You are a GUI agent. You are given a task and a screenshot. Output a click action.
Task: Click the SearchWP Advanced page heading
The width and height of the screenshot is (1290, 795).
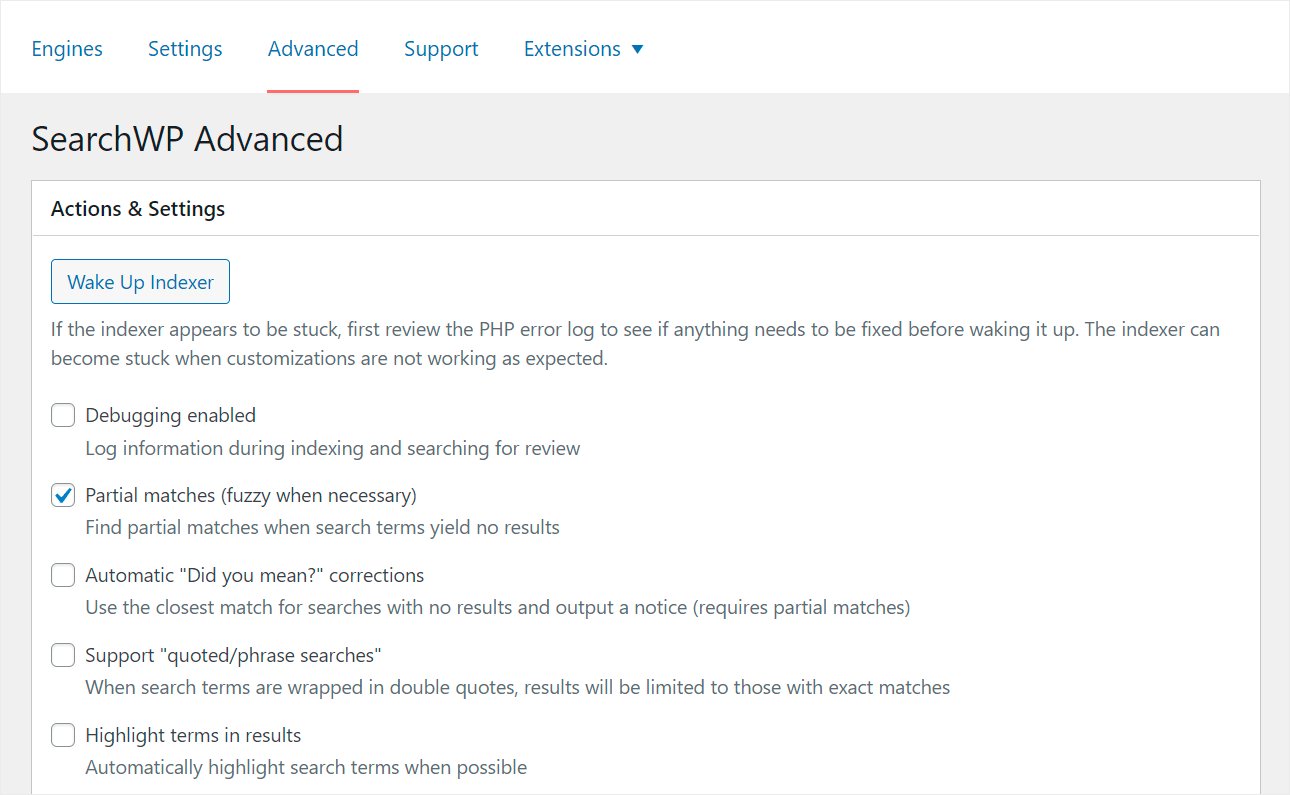click(x=187, y=139)
